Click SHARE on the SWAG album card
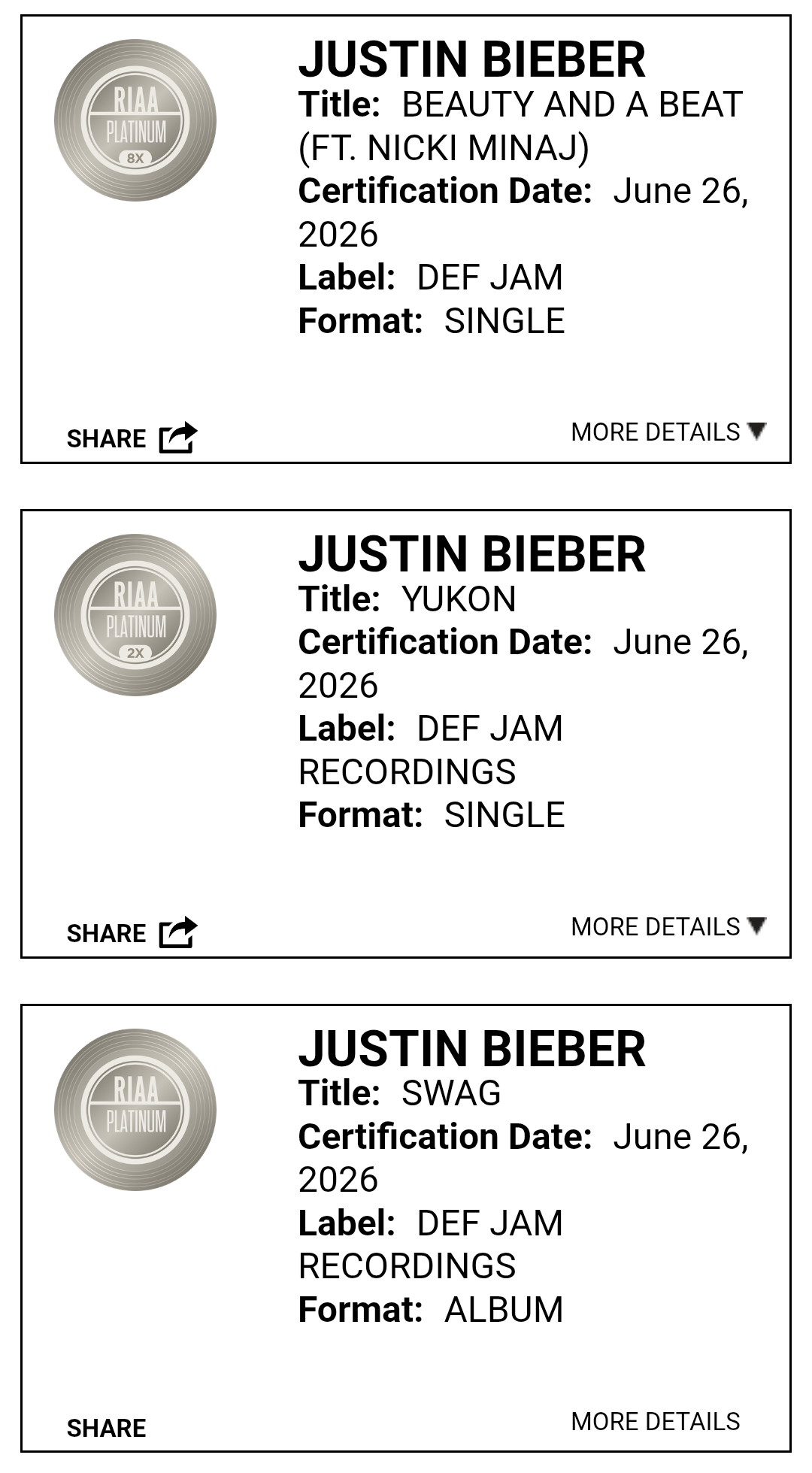The height and width of the screenshot is (1473, 812). 106,1428
